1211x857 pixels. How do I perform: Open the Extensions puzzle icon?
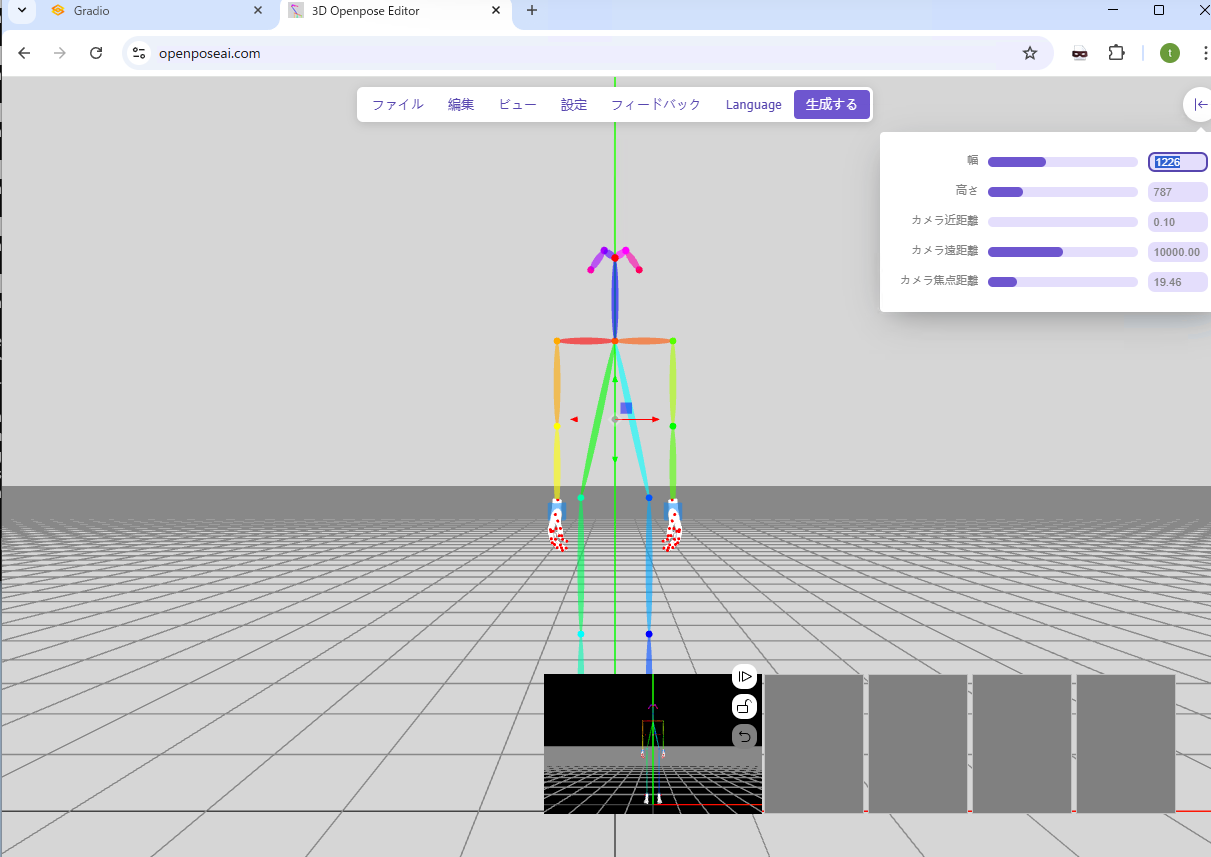[1117, 53]
